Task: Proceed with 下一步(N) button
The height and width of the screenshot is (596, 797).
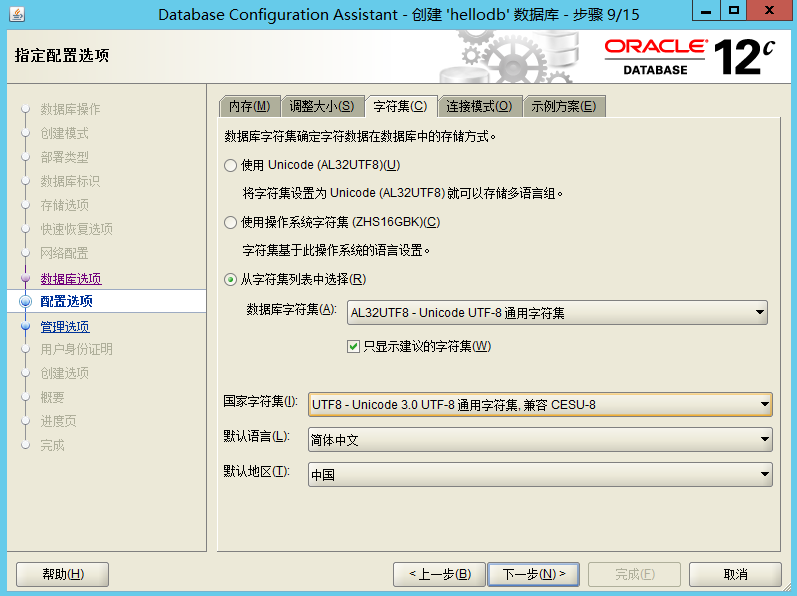Action: pos(533,574)
